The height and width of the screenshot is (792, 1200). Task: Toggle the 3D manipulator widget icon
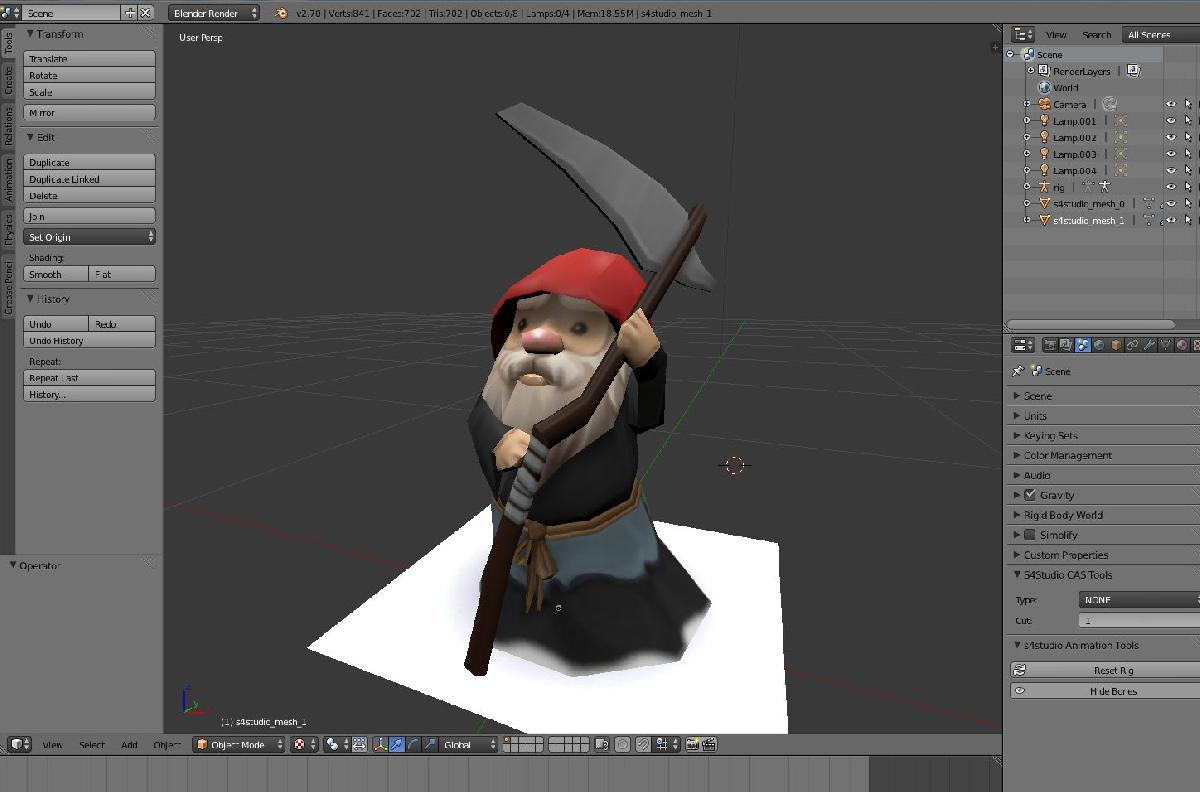[379, 745]
